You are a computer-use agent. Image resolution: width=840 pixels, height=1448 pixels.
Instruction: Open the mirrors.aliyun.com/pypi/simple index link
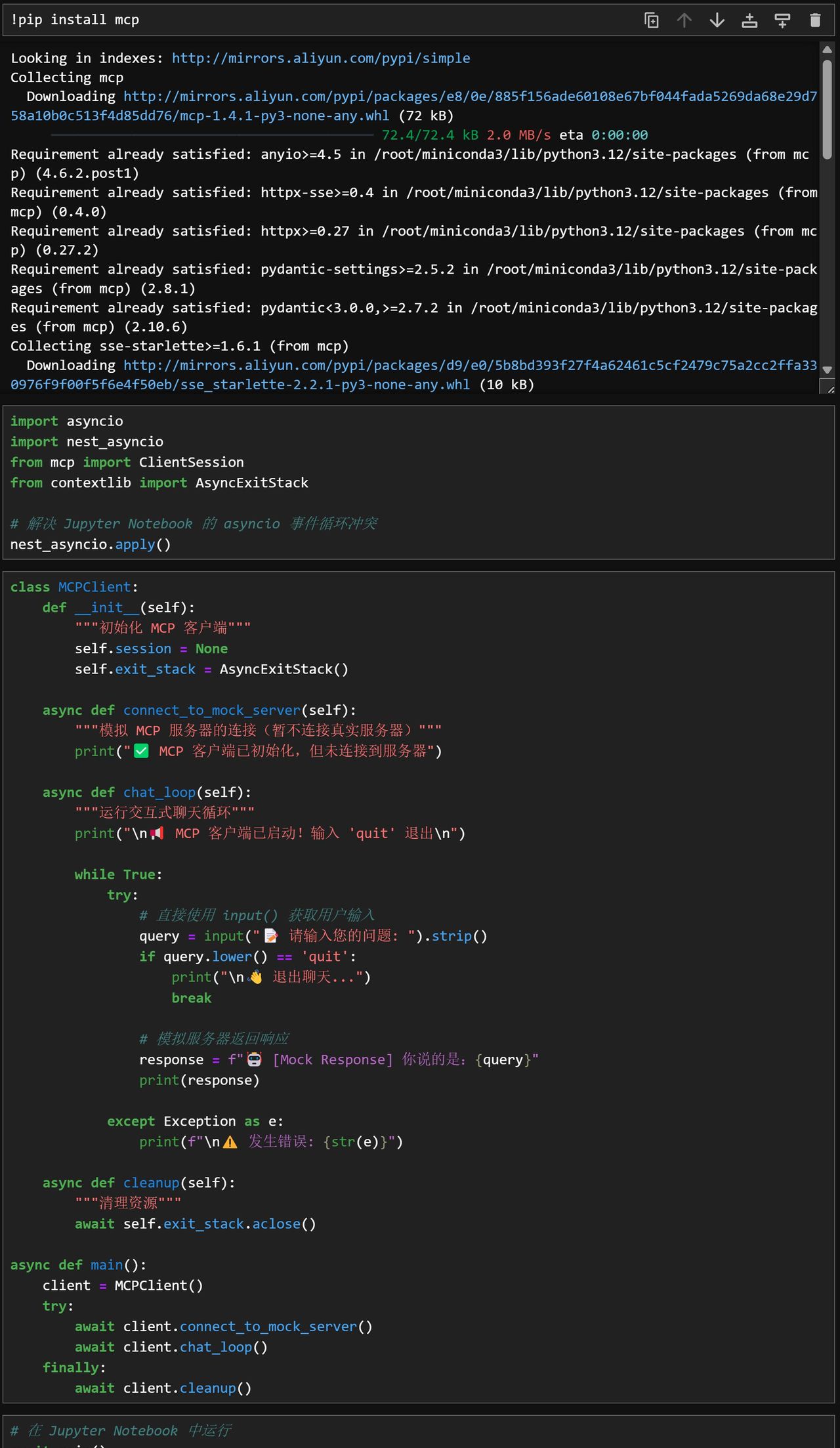tap(320, 58)
